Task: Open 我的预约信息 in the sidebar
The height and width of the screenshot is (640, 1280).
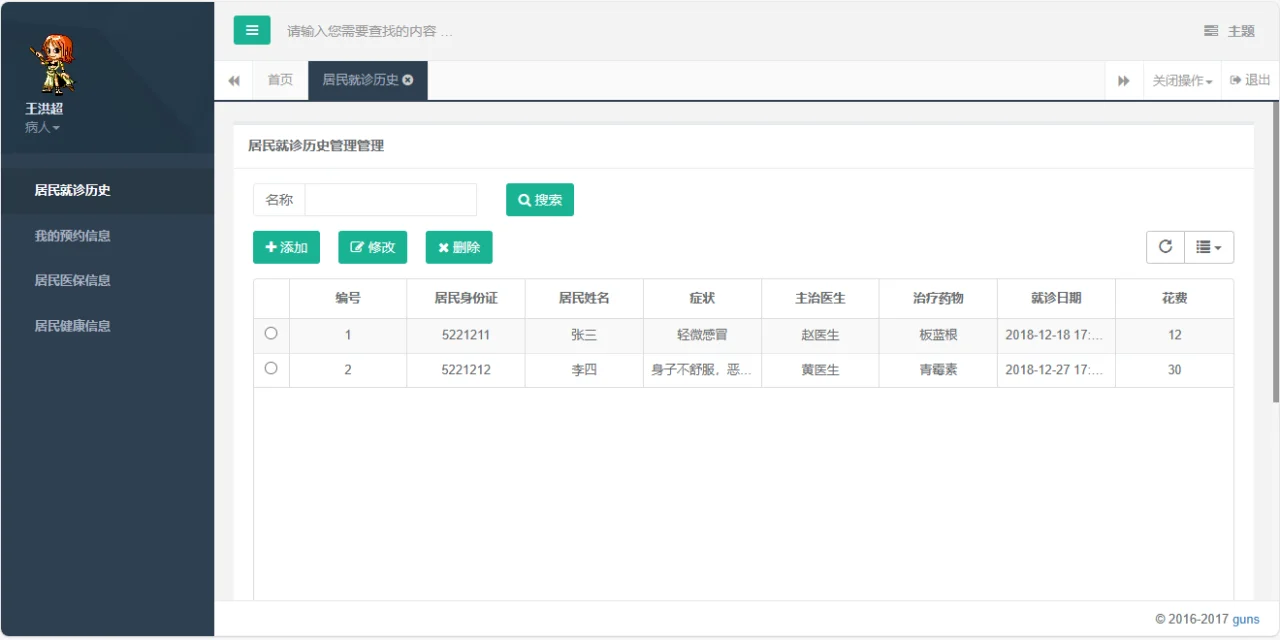Action: pos(72,236)
